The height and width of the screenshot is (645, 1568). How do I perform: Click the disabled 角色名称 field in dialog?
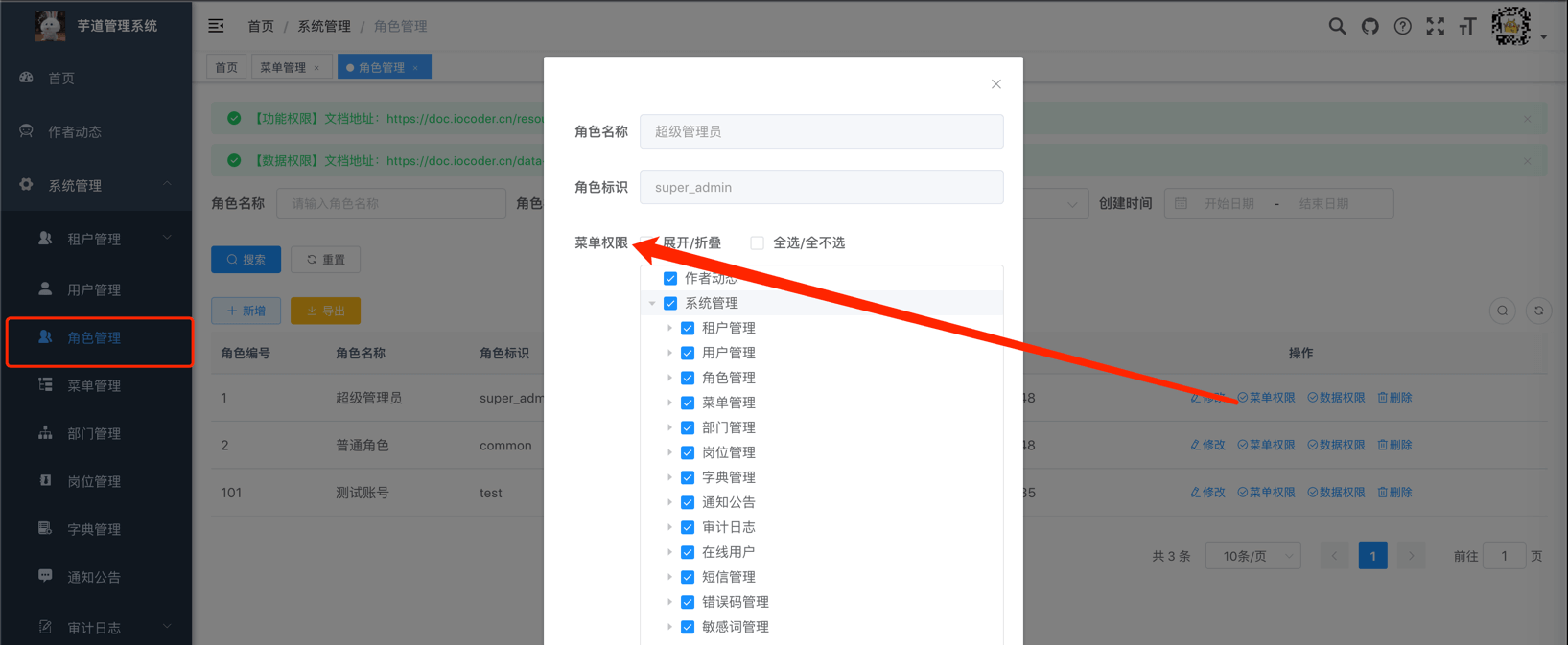tap(822, 131)
